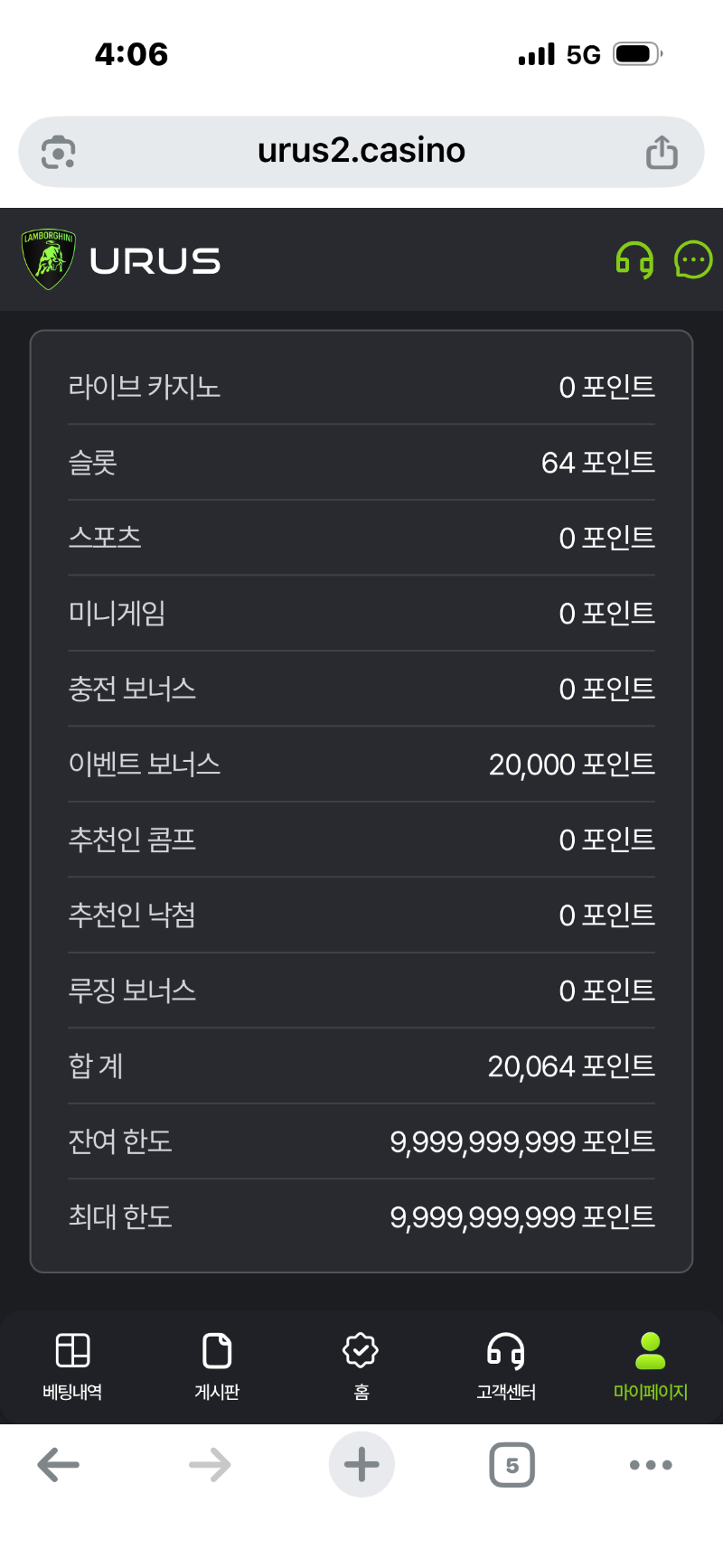Open 고객센터 customer center in bottom bar
Viewport: 723px width, 1568px height.
506,1366
